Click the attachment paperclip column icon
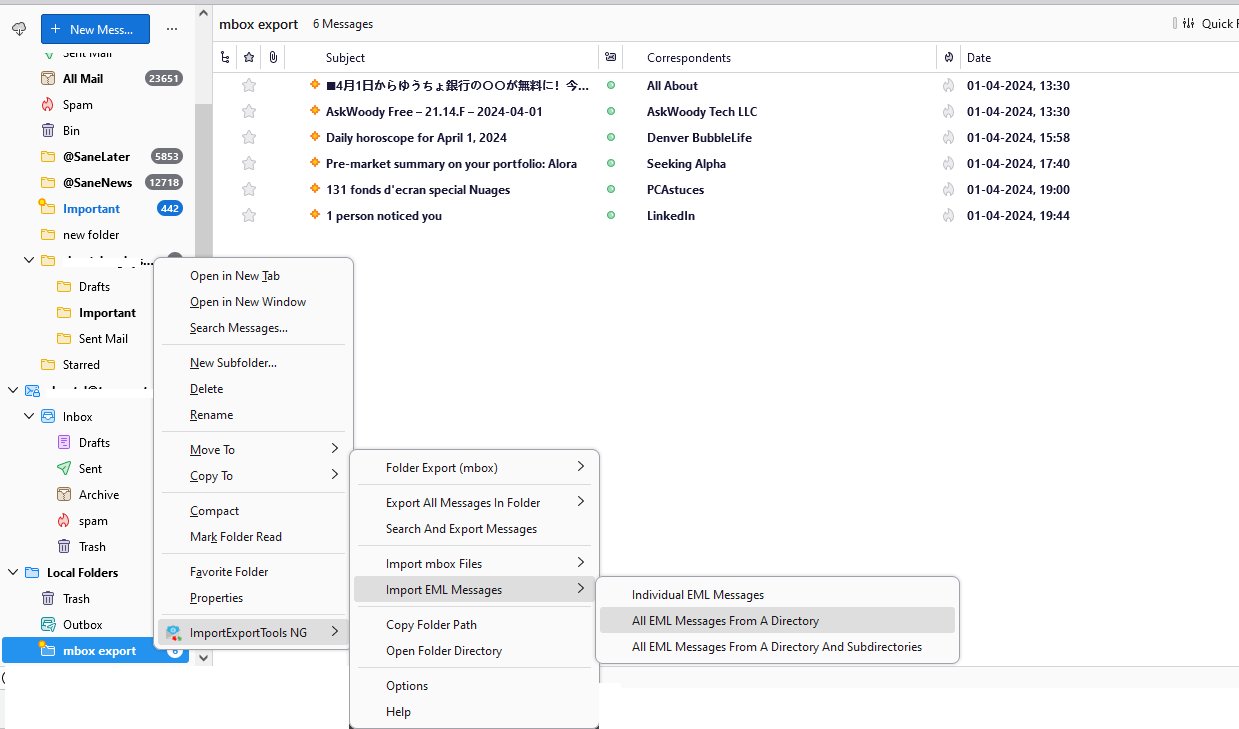 point(273,58)
